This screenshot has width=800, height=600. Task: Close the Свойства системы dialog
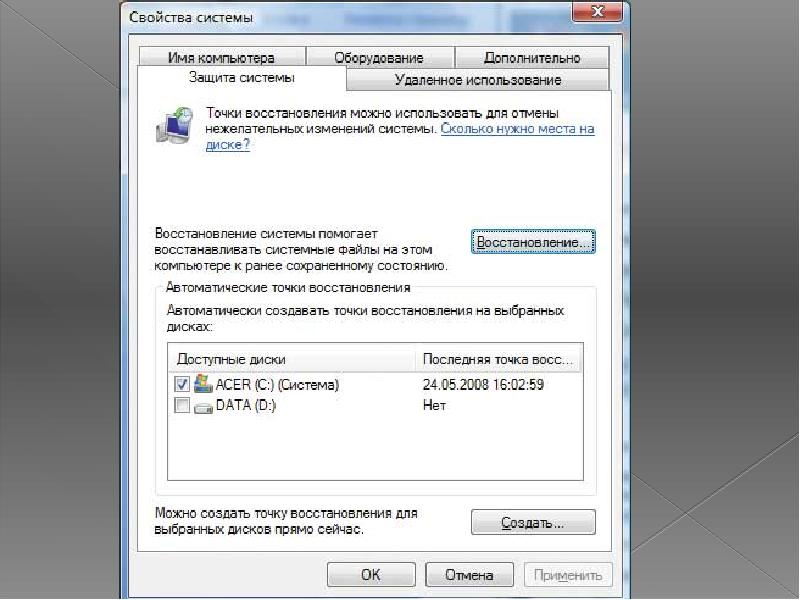(597, 11)
